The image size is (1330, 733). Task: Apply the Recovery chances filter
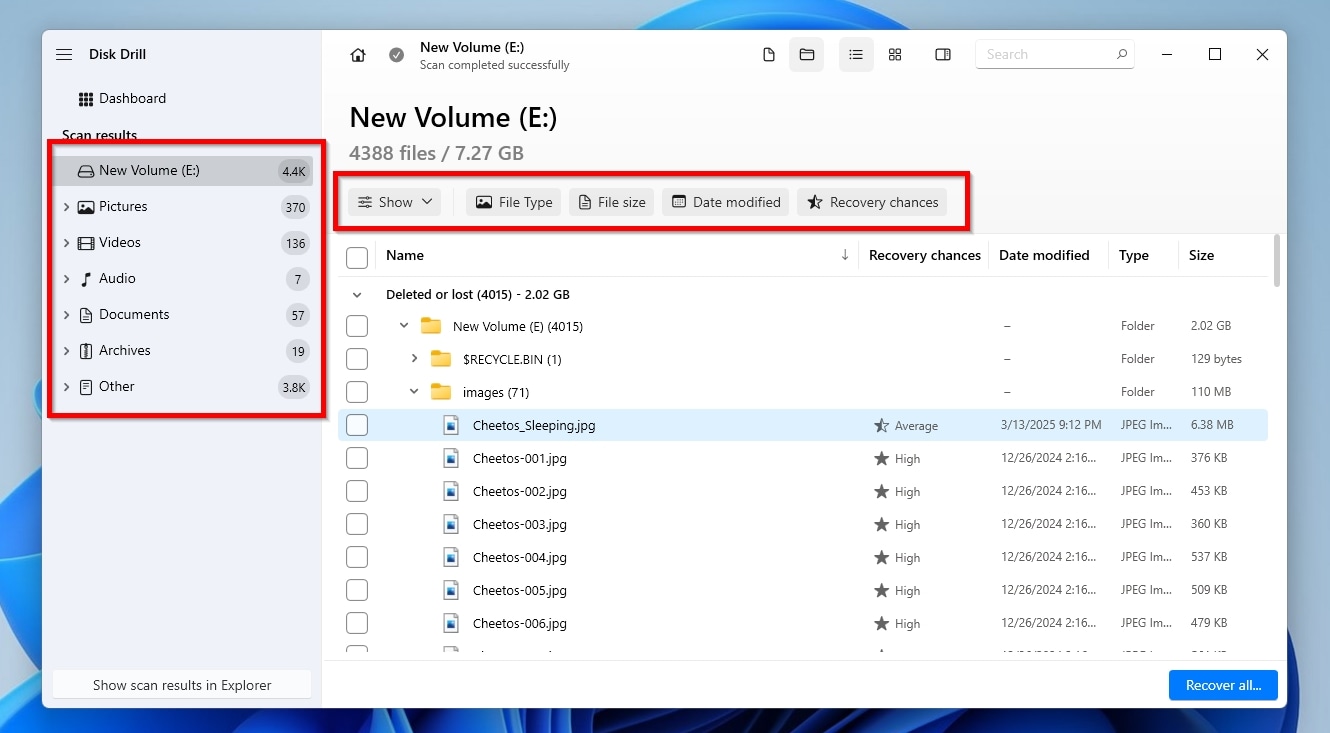[871, 201]
